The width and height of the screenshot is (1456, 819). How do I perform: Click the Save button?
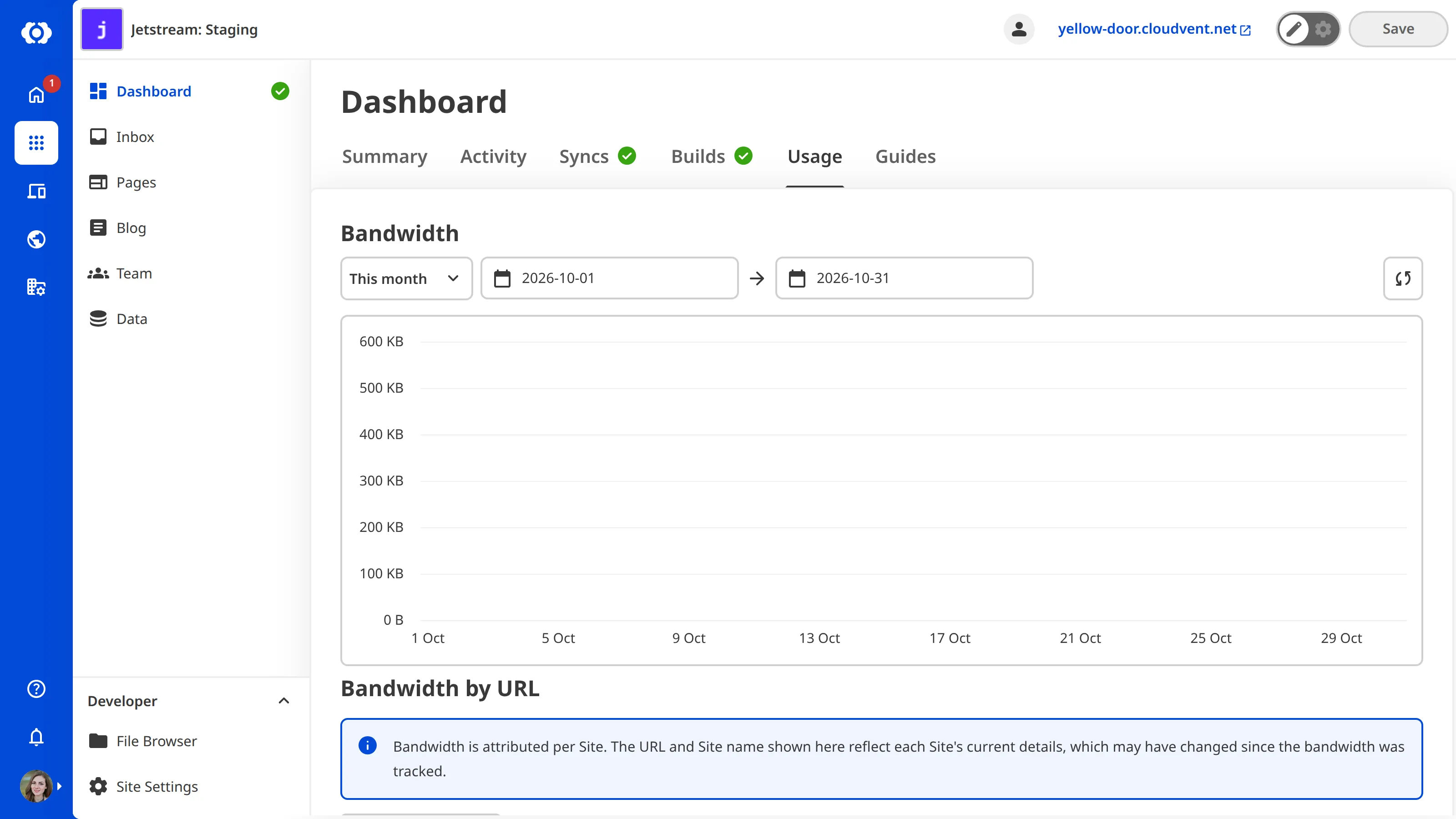[x=1398, y=29]
